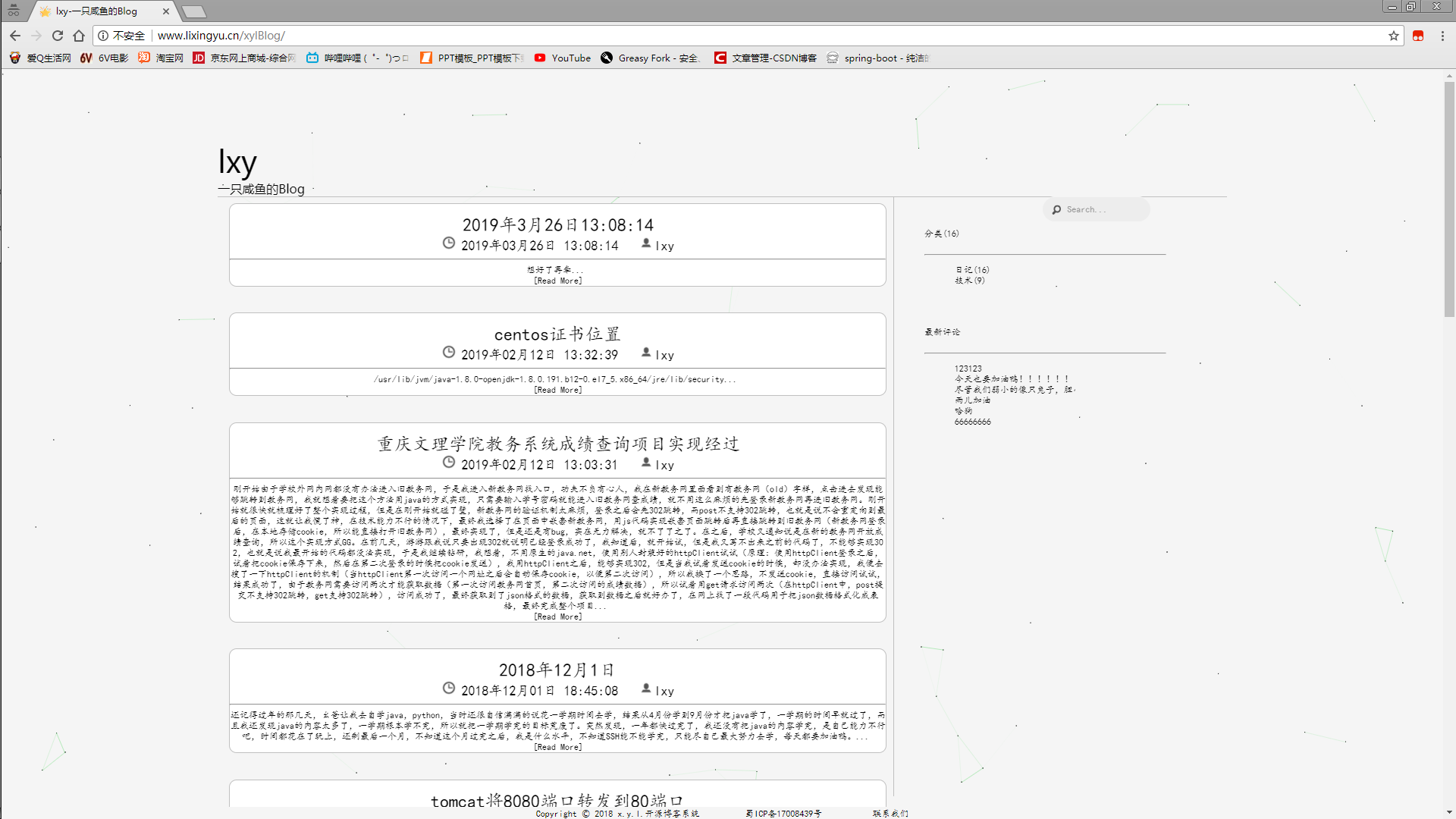Click the browser back arrow

(x=15, y=36)
